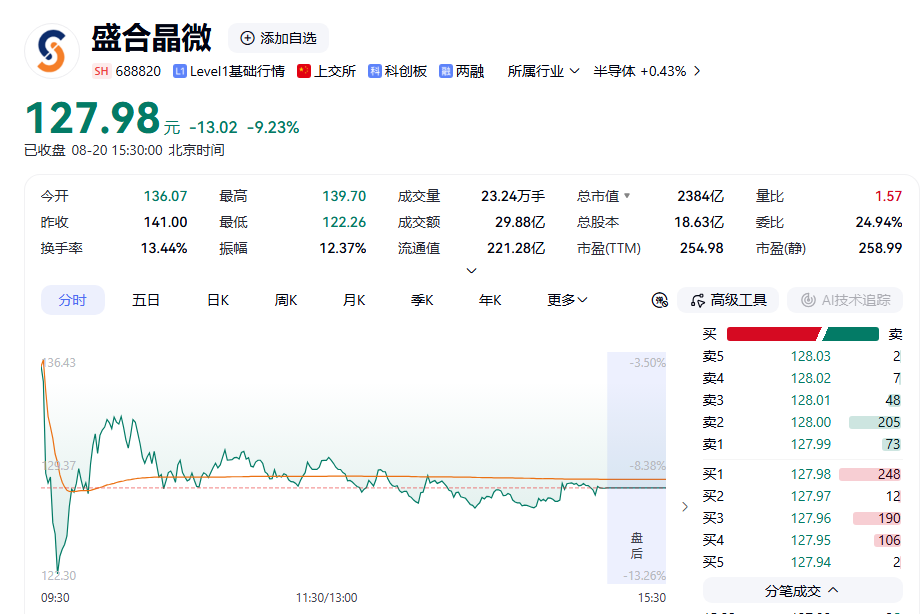This screenshot has width=924, height=614.
Task: Click the 买1 row price 127.98
Action: pyautogui.click(x=811, y=474)
